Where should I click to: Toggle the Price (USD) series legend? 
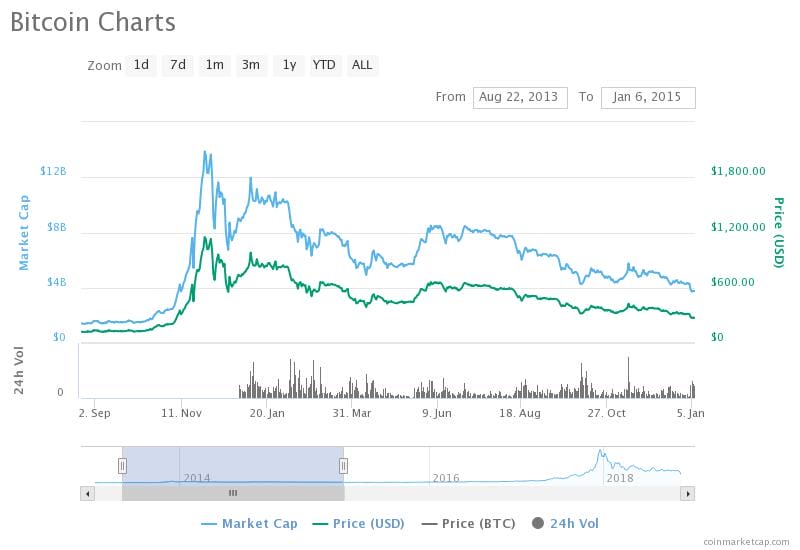coord(358,523)
